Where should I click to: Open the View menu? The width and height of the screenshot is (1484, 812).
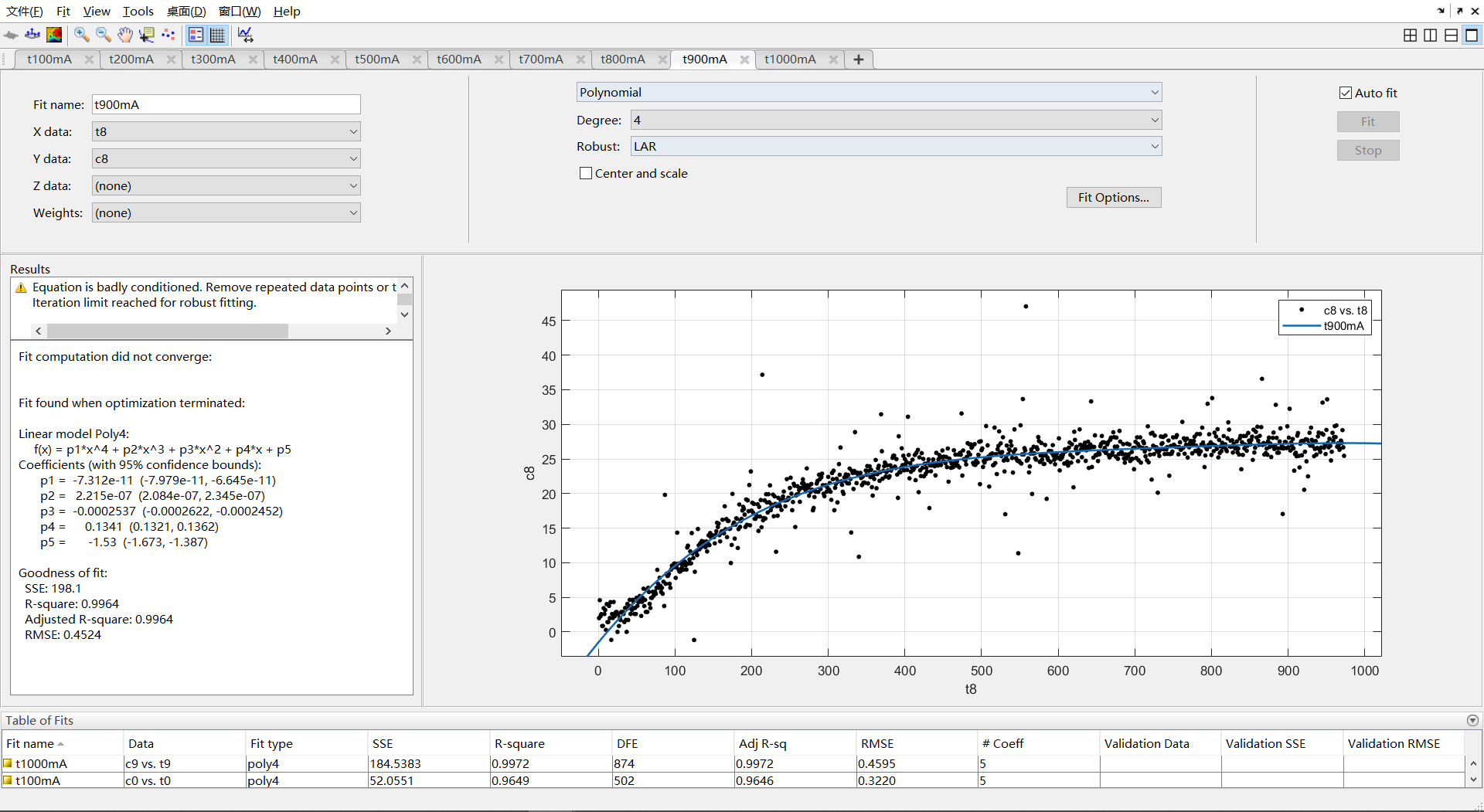(97, 11)
